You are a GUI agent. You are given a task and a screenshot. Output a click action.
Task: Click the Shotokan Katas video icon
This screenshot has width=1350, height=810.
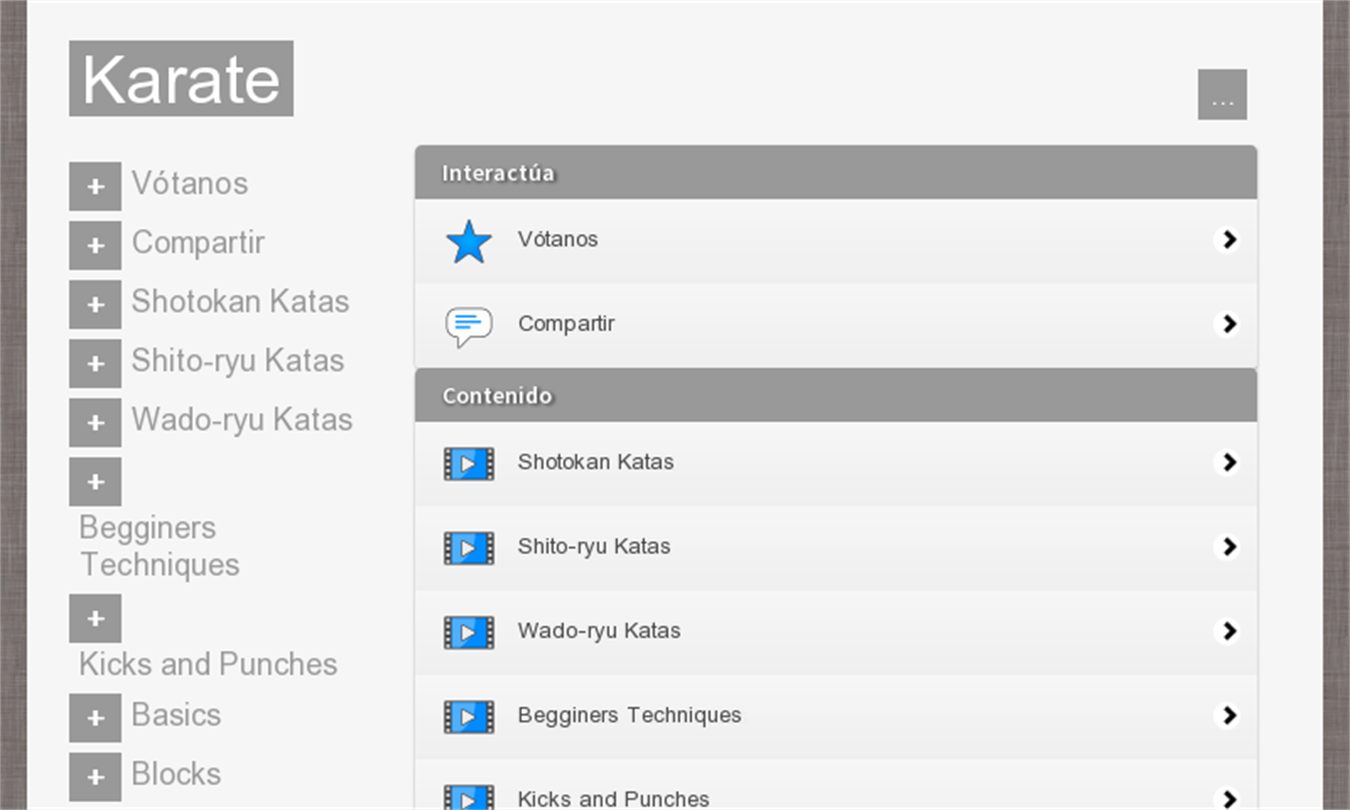pyautogui.click(x=469, y=464)
